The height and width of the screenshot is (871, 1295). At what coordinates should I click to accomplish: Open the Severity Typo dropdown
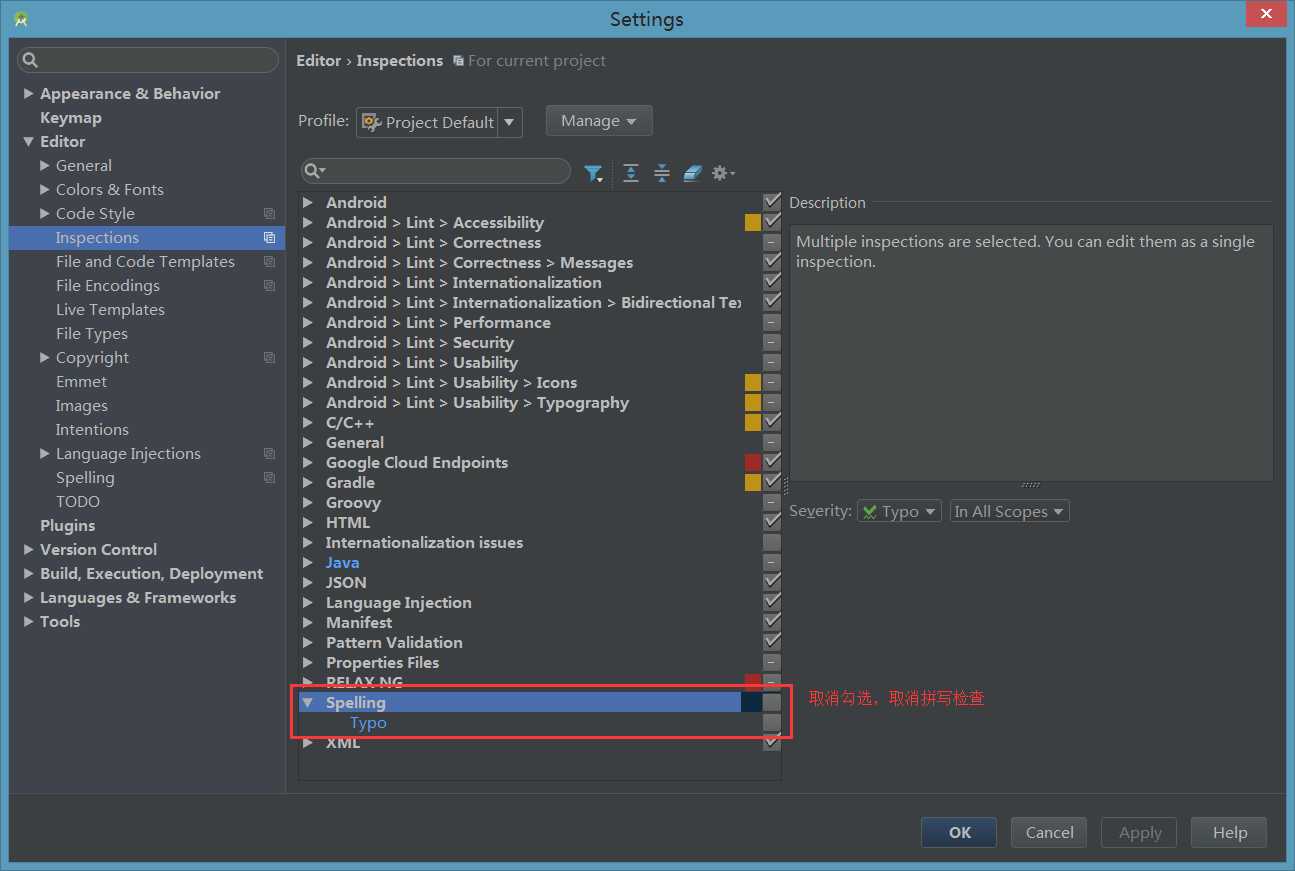click(899, 511)
